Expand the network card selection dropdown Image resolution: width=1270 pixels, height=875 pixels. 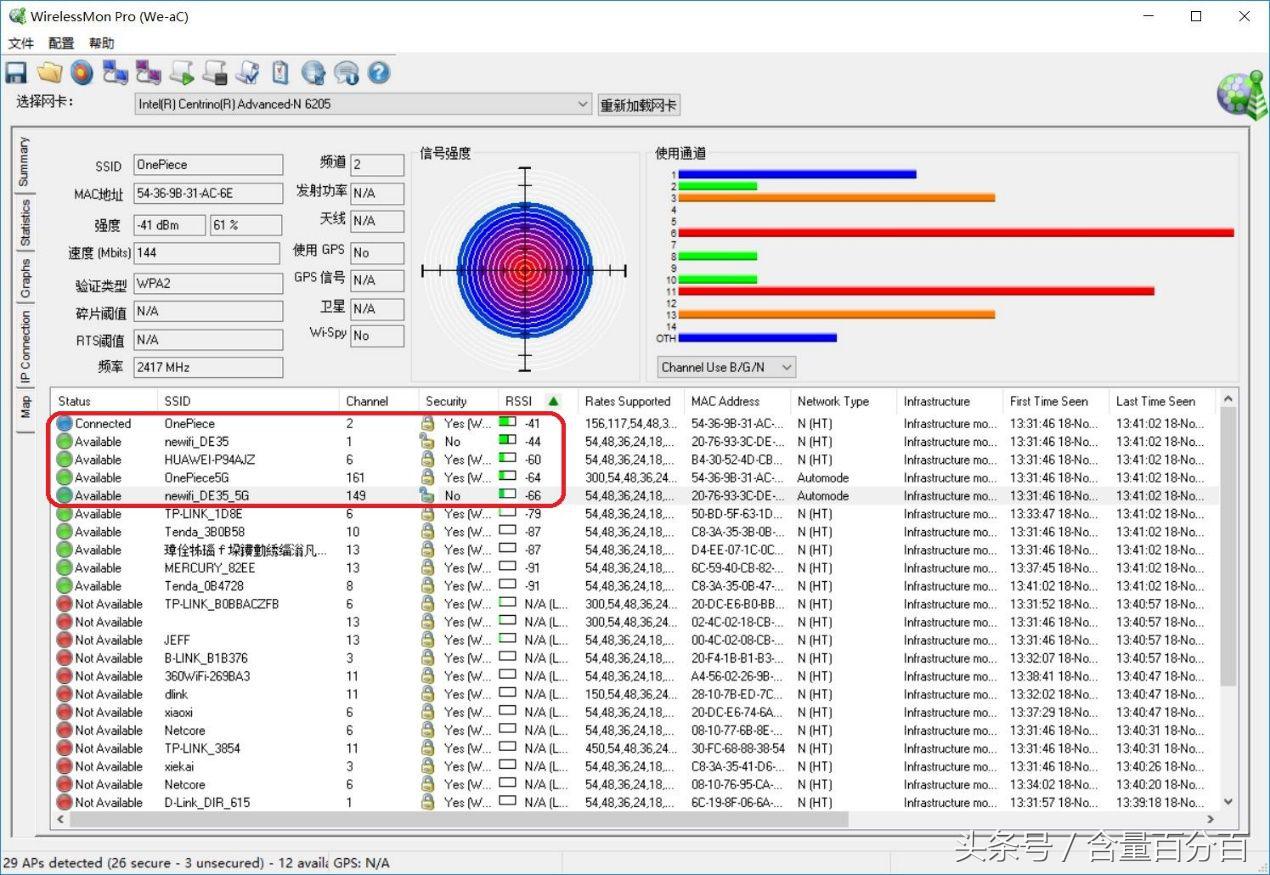583,104
